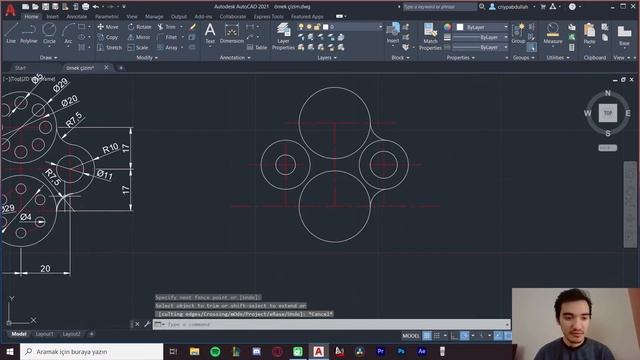Viewport: 640px width, 360px height.
Task: Click the Scale tool
Action: pos(138,48)
